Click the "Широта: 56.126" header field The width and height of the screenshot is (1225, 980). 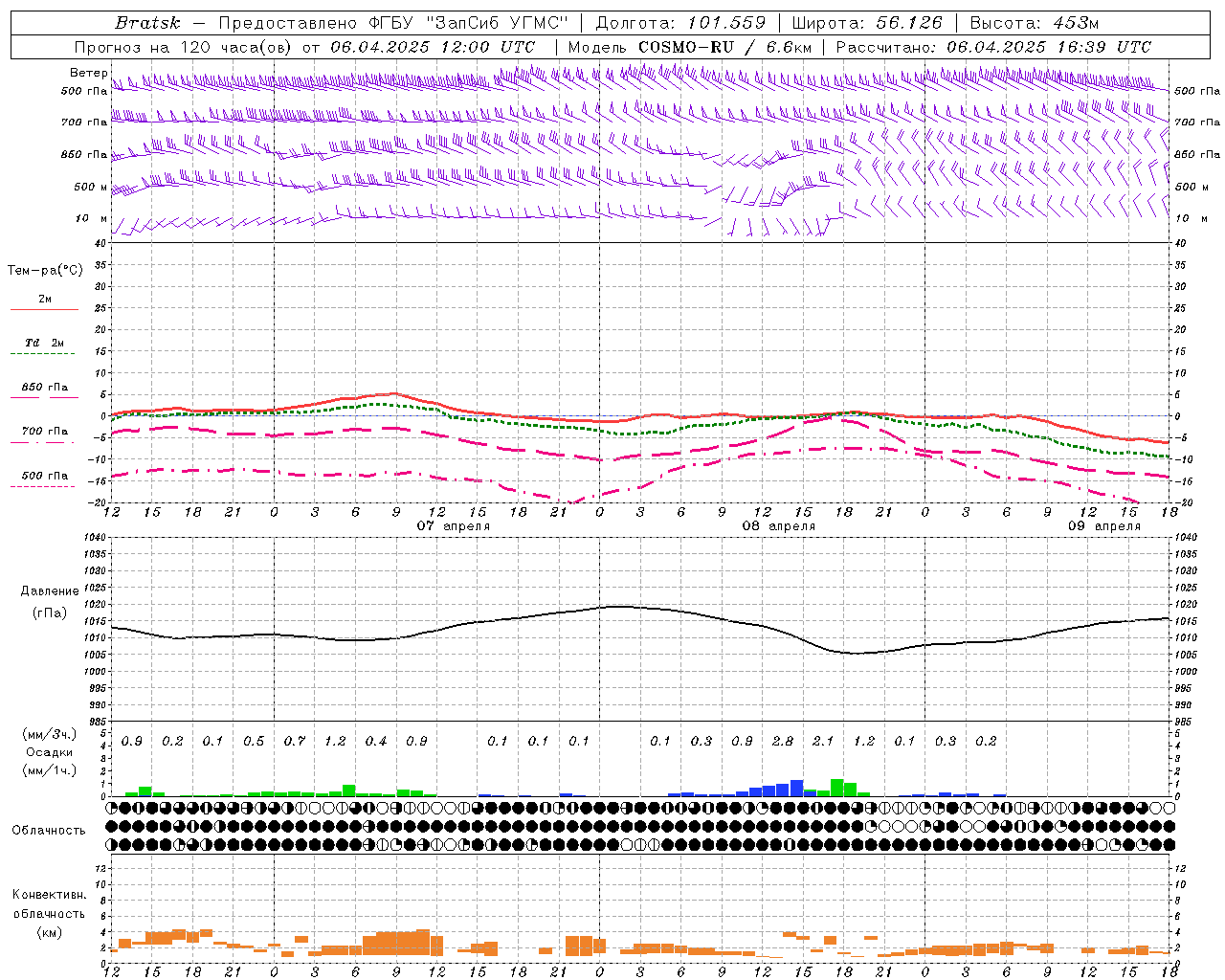pyautogui.click(x=867, y=23)
